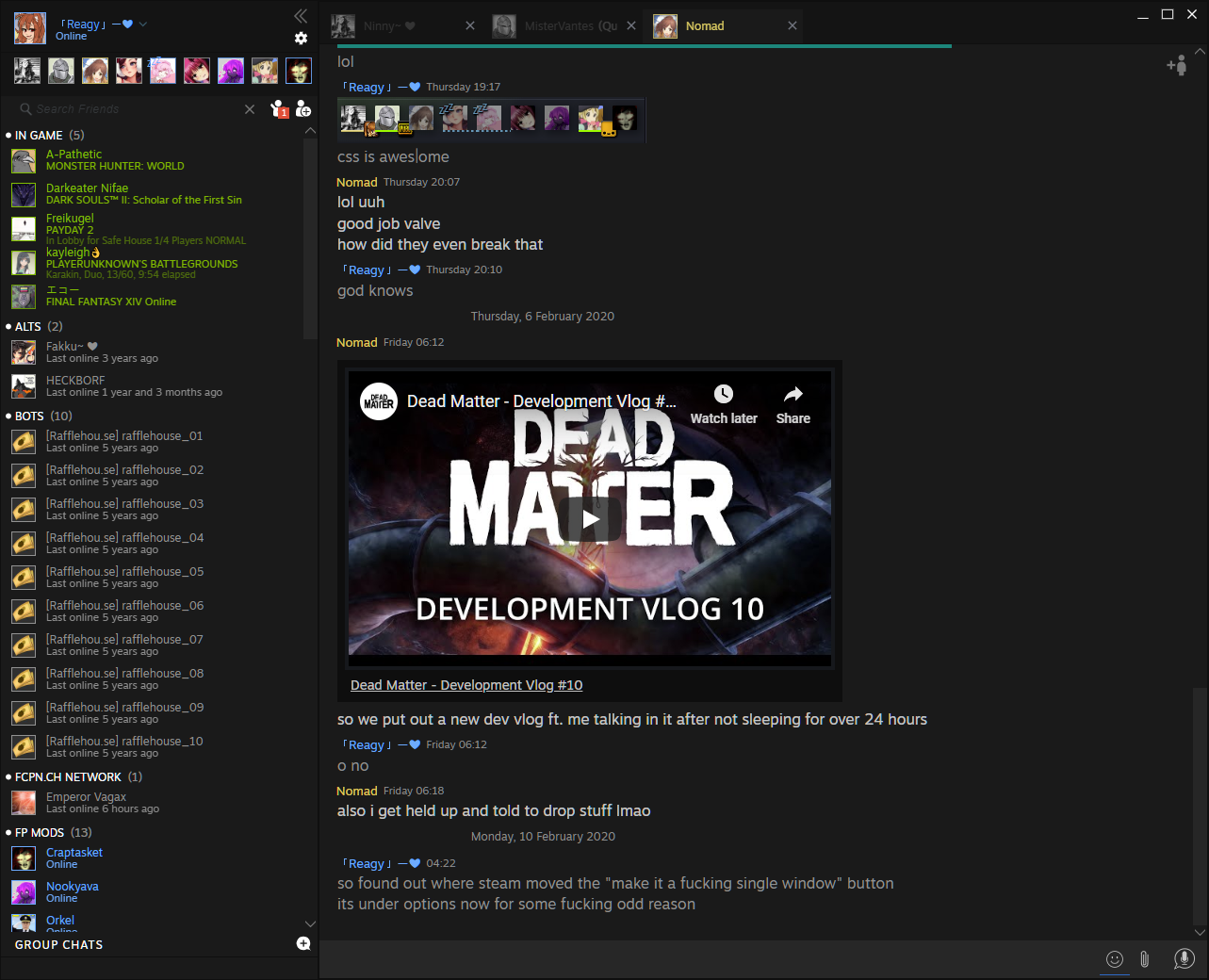This screenshot has width=1209, height=980.
Task: Open the emoticon picker
Action: coord(1115,959)
